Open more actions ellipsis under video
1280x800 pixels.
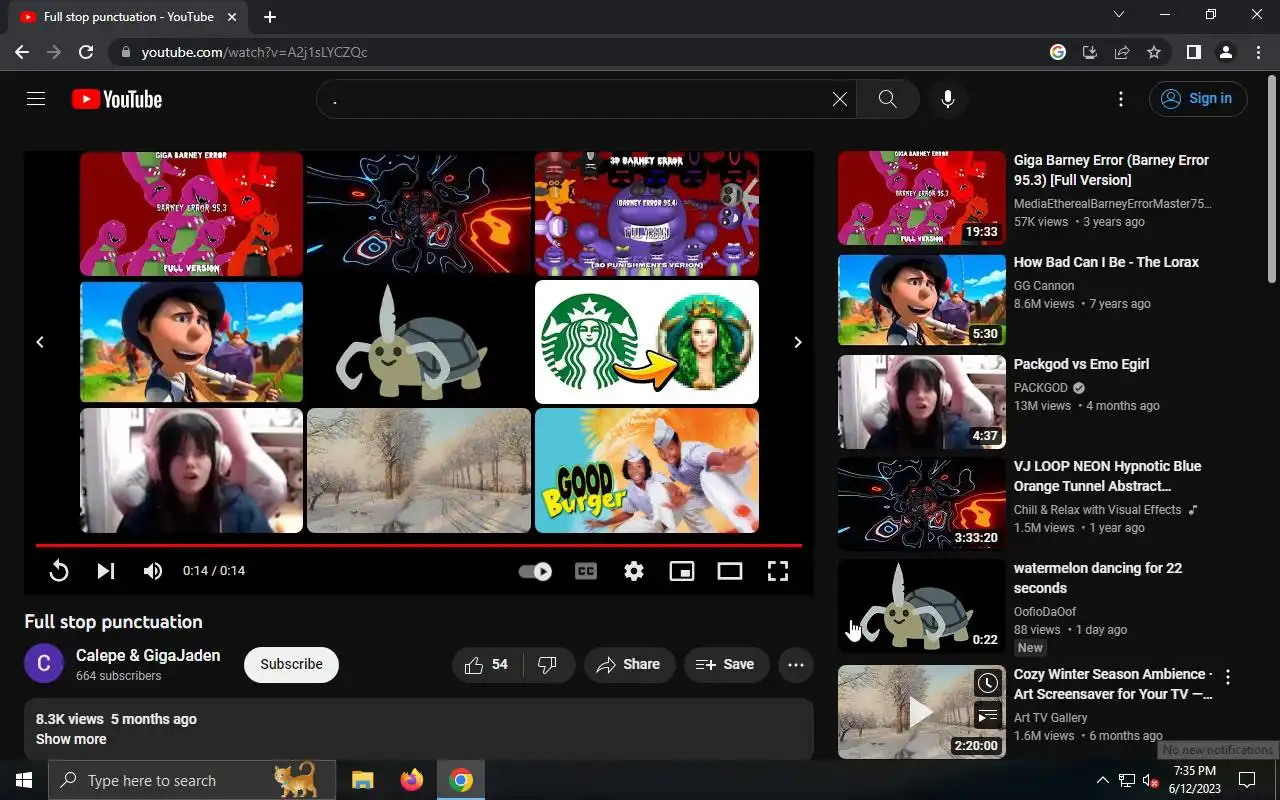pos(796,665)
